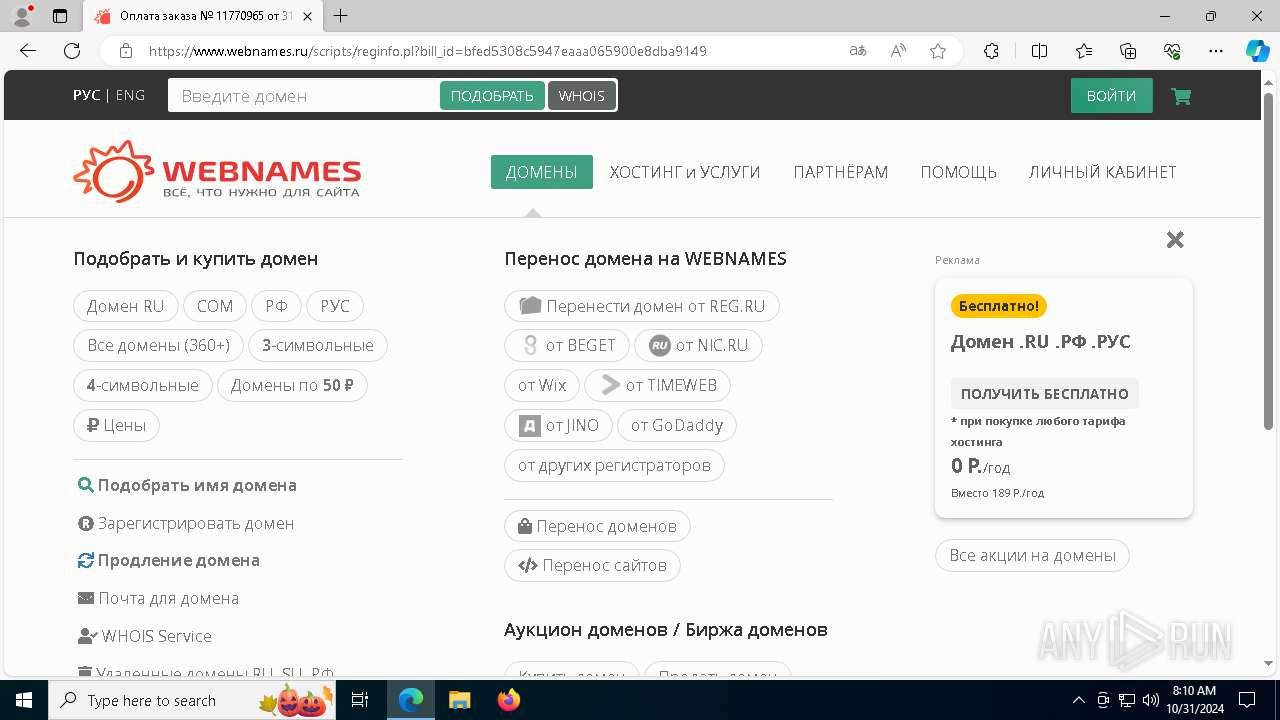Open Все акции на домены link
The width and height of the screenshot is (1280, 720).
click(1032, 555)
